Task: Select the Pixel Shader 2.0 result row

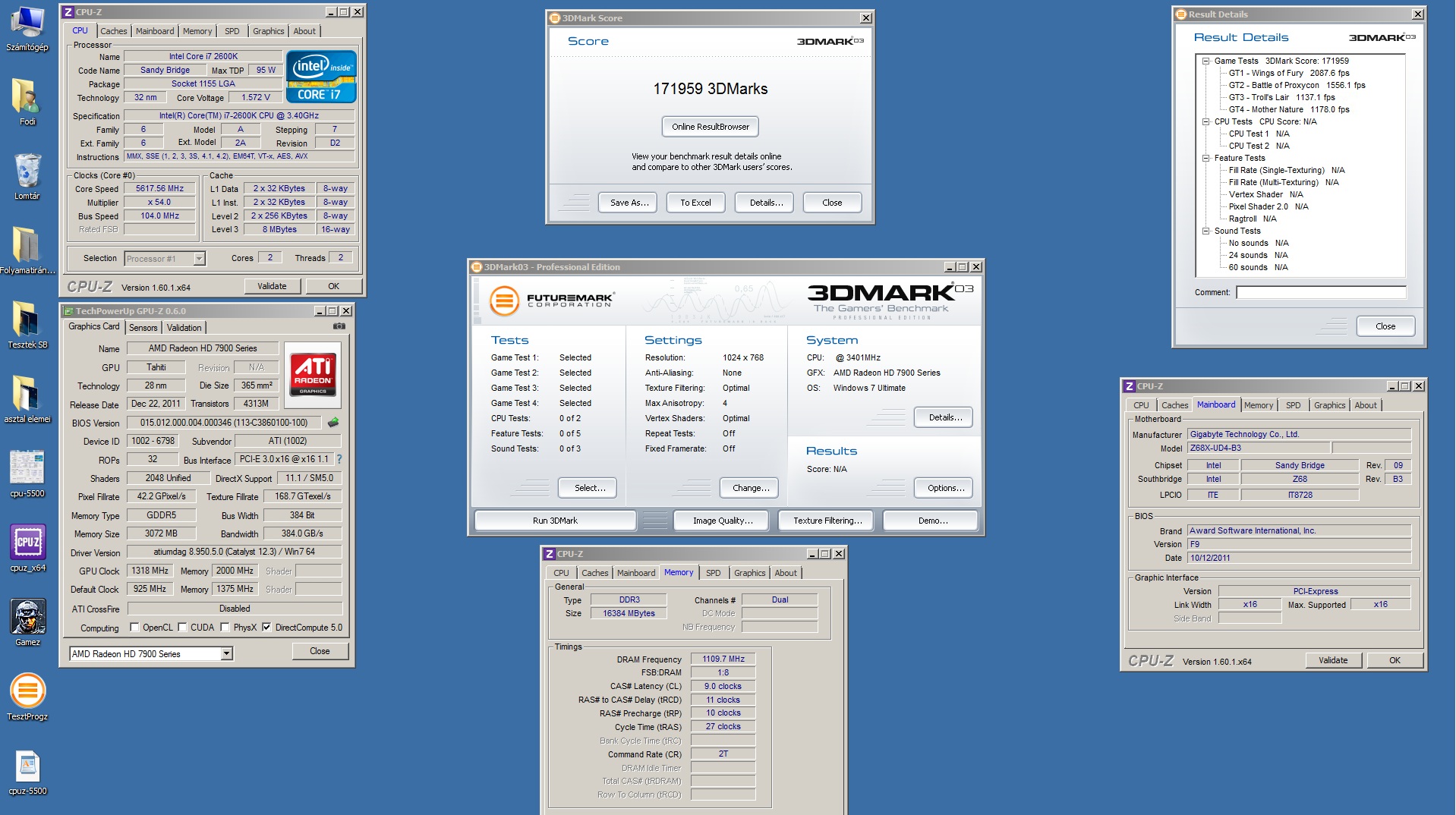Action: pyautogui.click(x=1268, y=206)
